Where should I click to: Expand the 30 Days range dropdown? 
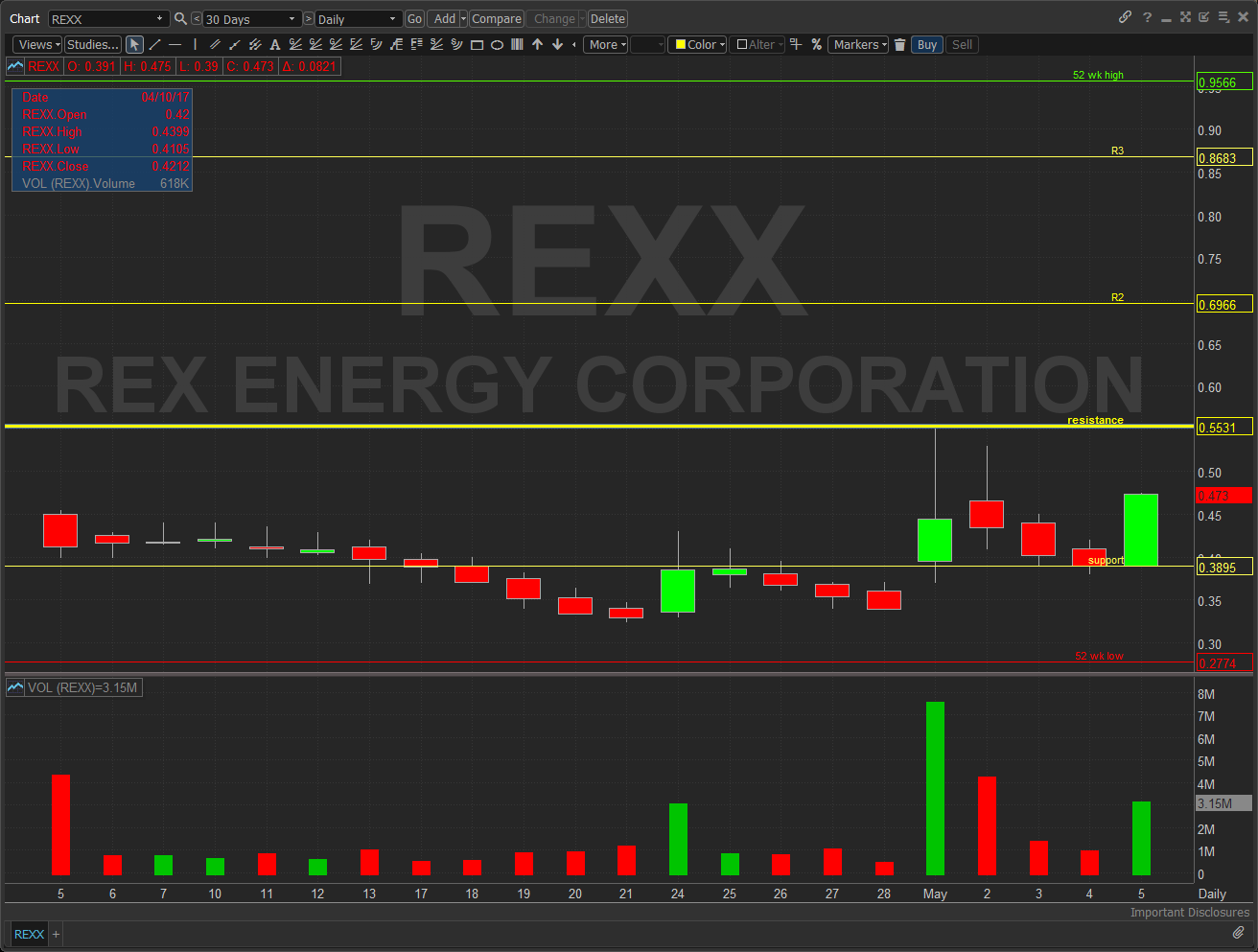252,19
